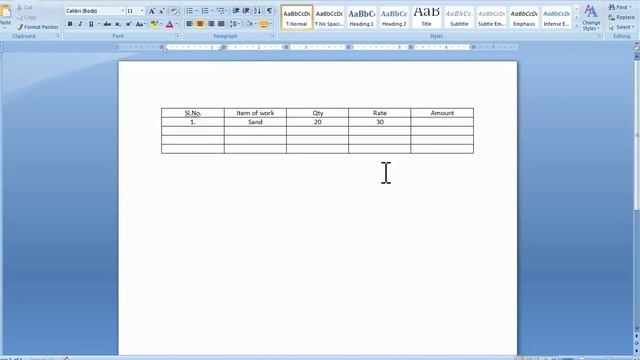The width and height of the screenshot is (640, 360).
Task: Apply the Emphasis style
Action: pyautogui.click(x=524, y=17)
